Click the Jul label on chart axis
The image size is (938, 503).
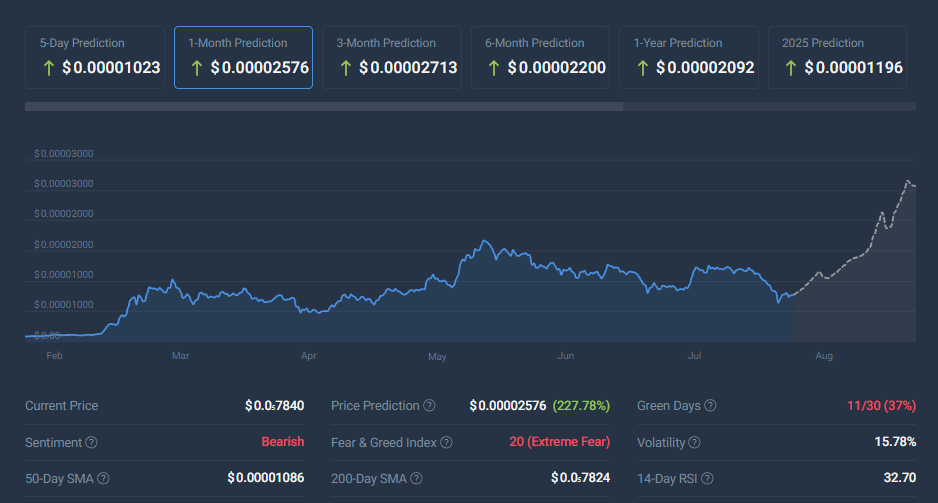694,356
